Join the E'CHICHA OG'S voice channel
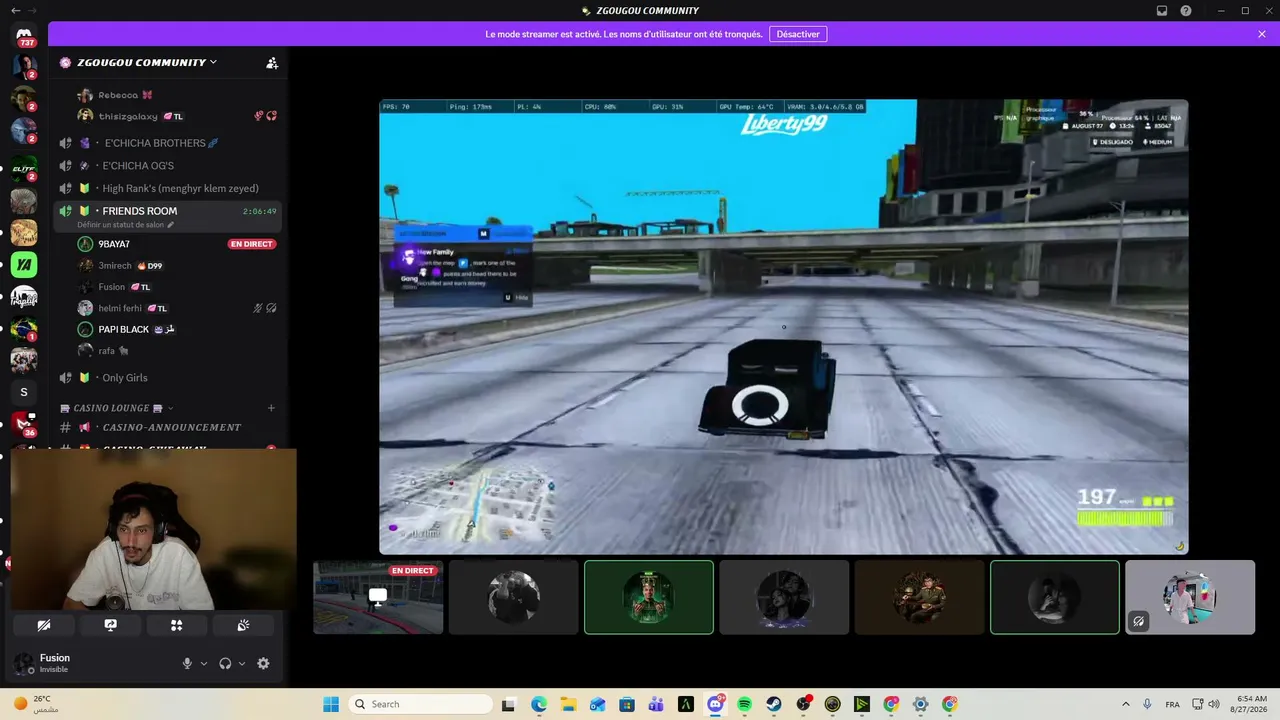Viewport: 1280px width, 720px height. point(168,166)
